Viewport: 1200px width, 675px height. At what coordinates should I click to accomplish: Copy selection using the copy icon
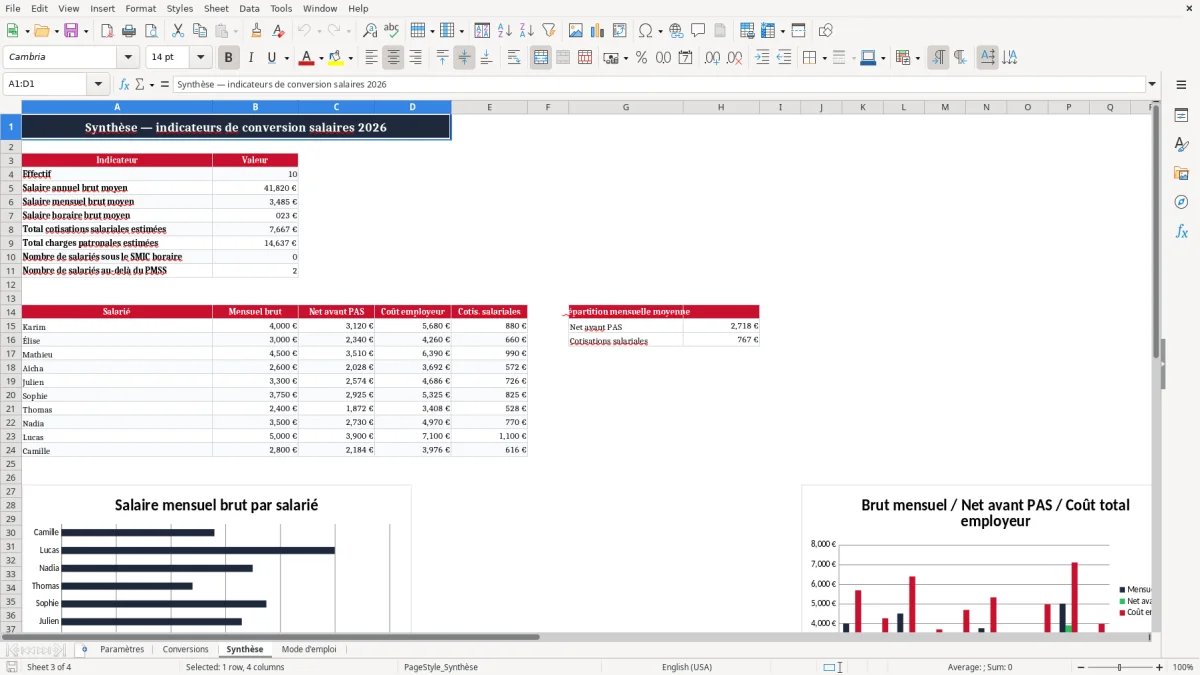click(200, 31)
